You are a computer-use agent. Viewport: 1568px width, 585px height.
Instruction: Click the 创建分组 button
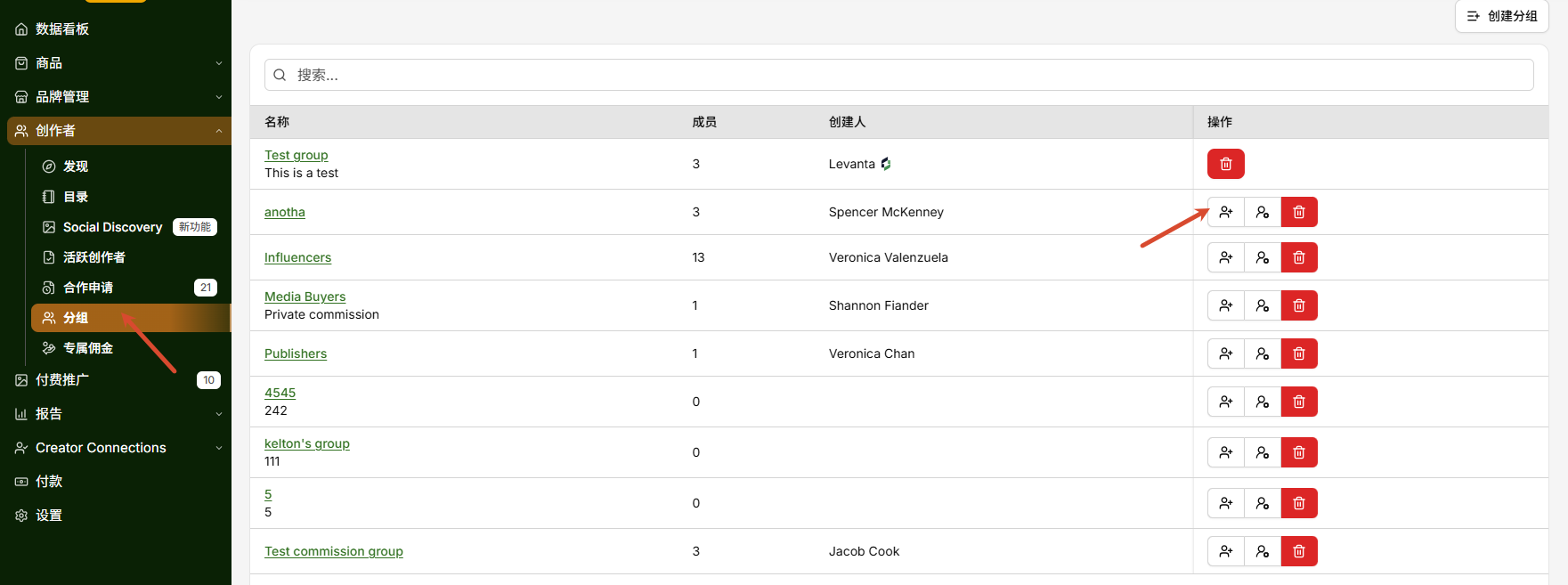coord(1501,16)
